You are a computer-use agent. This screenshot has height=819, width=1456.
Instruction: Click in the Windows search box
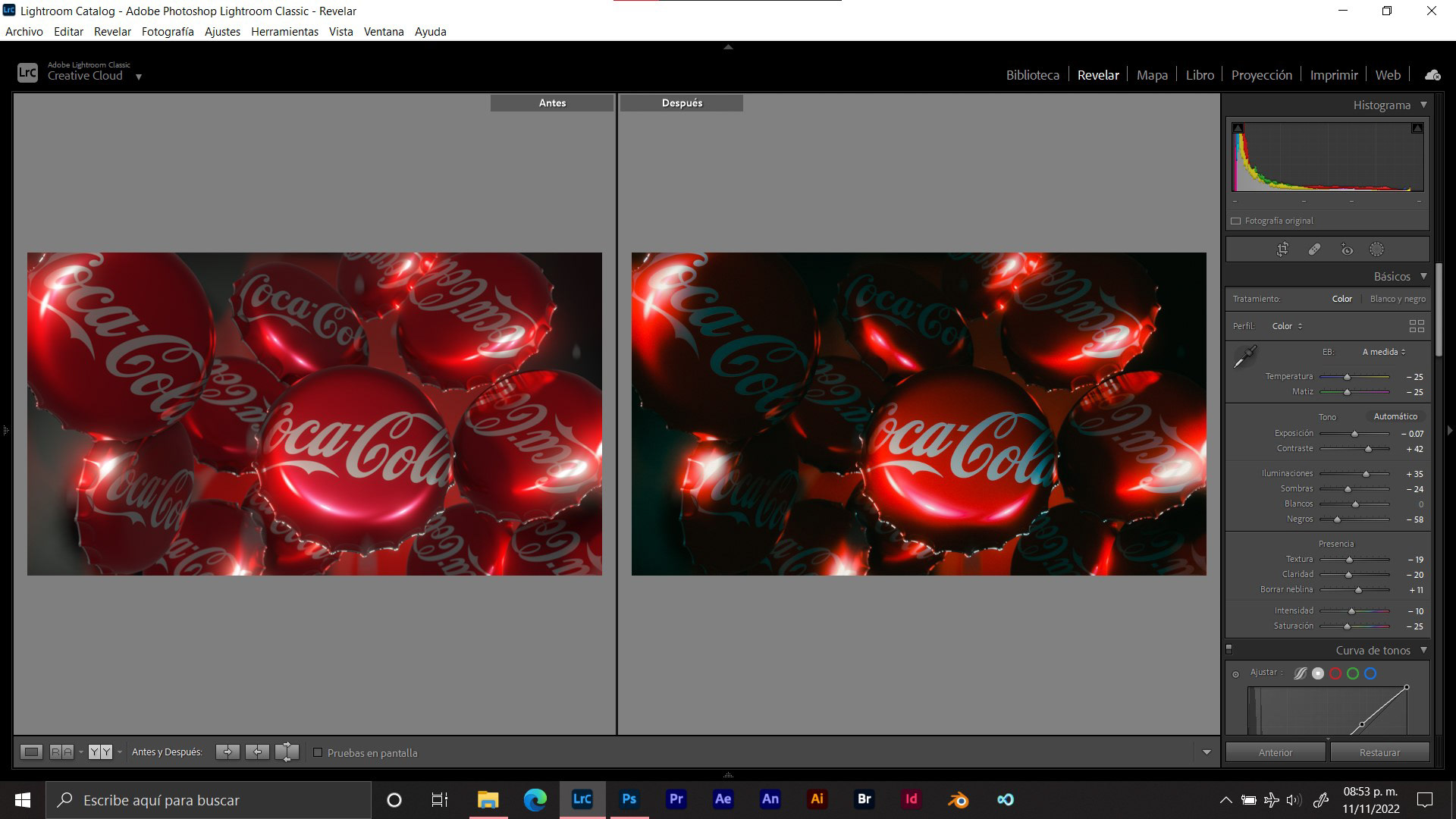pyautogui.click(x=209, y=800)
